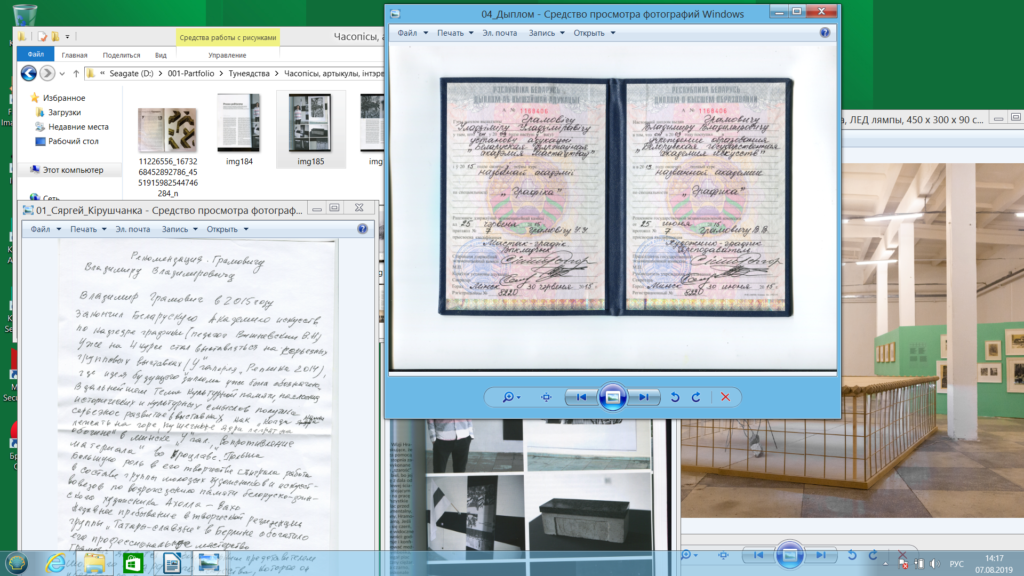
Task: Show hidden tray icons arrow
Action: (x=886, y=564)
